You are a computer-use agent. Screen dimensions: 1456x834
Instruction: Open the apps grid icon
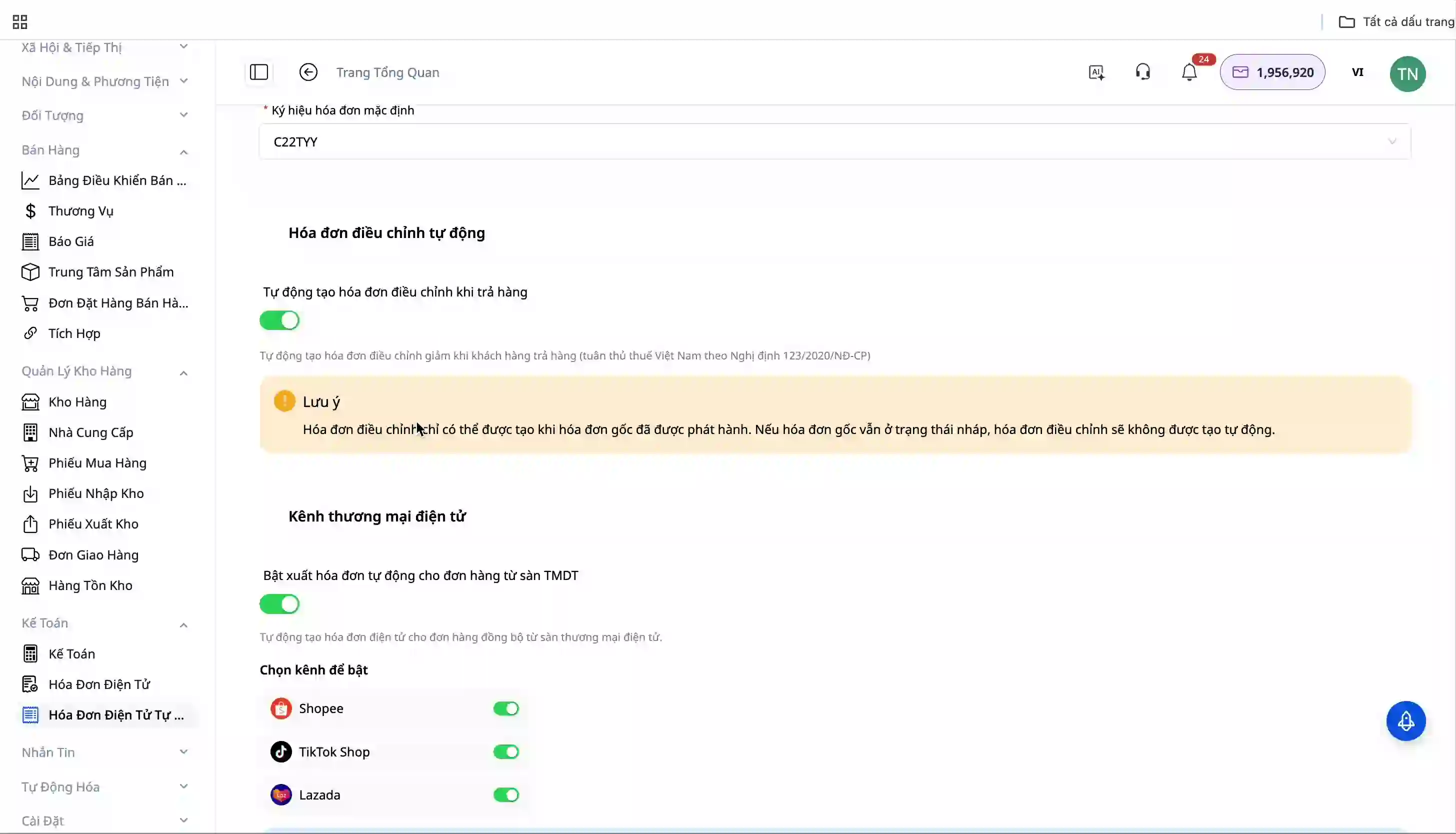(x=20, y=22)
